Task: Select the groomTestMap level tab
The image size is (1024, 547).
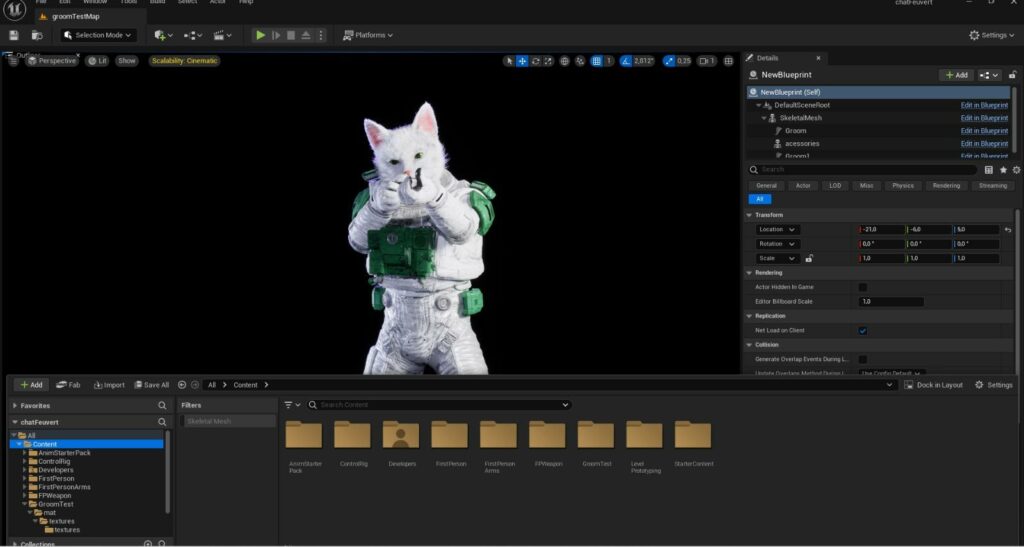Action: point(78,16)
